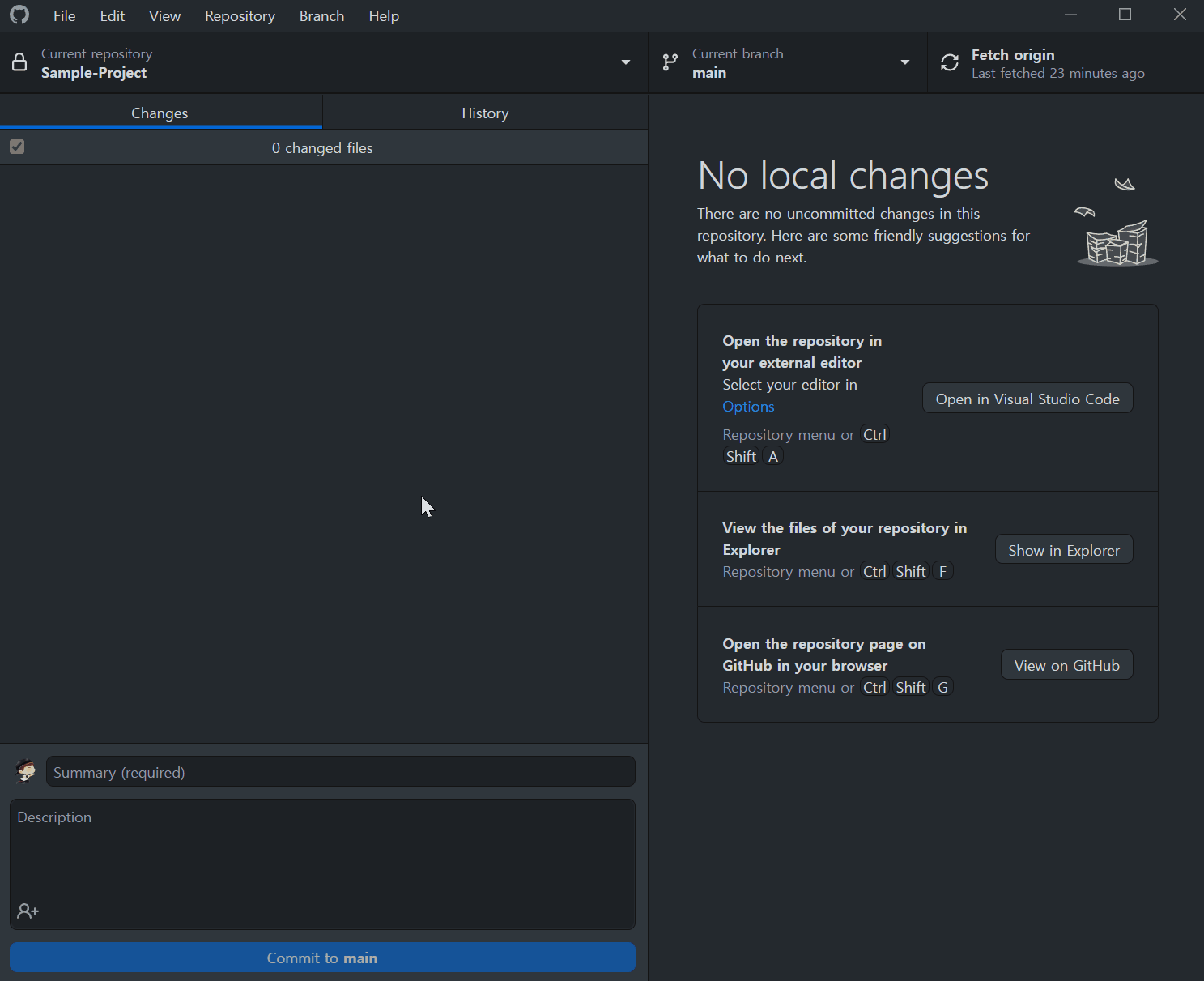Open the Branch menu
Image resolution: width=1204 pixels, height=981 pixels.
pyautogui.click(x=321, y=16)
